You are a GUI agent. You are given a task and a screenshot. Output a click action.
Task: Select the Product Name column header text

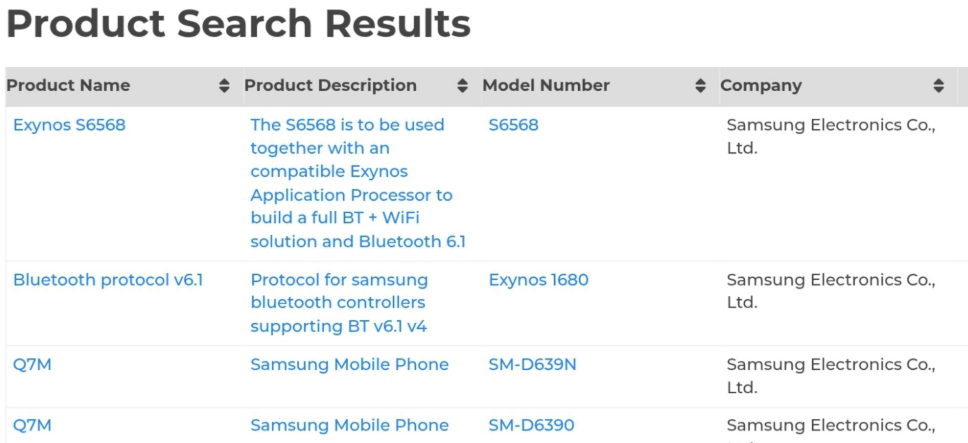pos(68,86)
